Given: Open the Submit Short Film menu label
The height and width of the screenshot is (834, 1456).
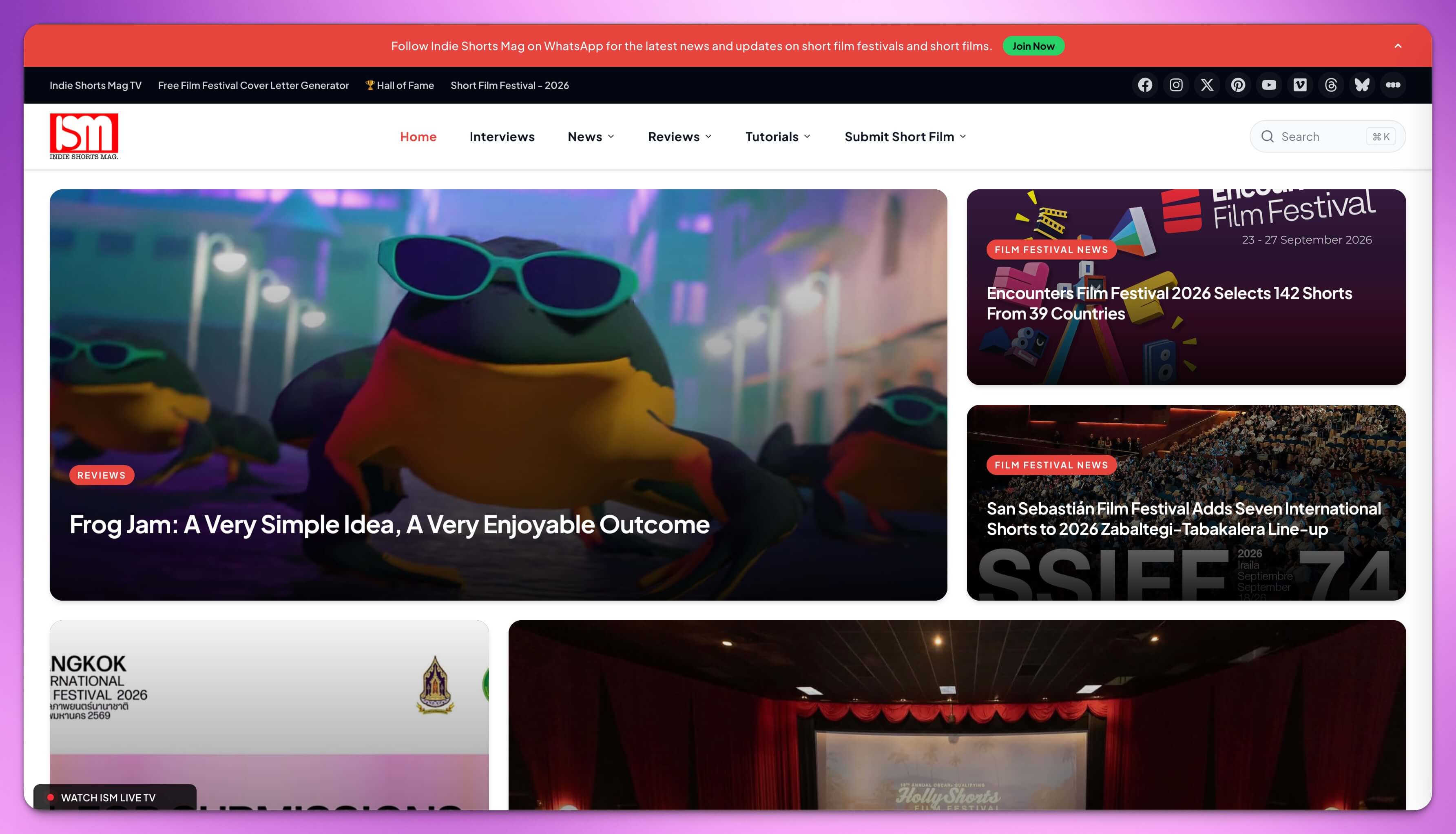Looking at the screenshot, I should [x=899, y=136].
